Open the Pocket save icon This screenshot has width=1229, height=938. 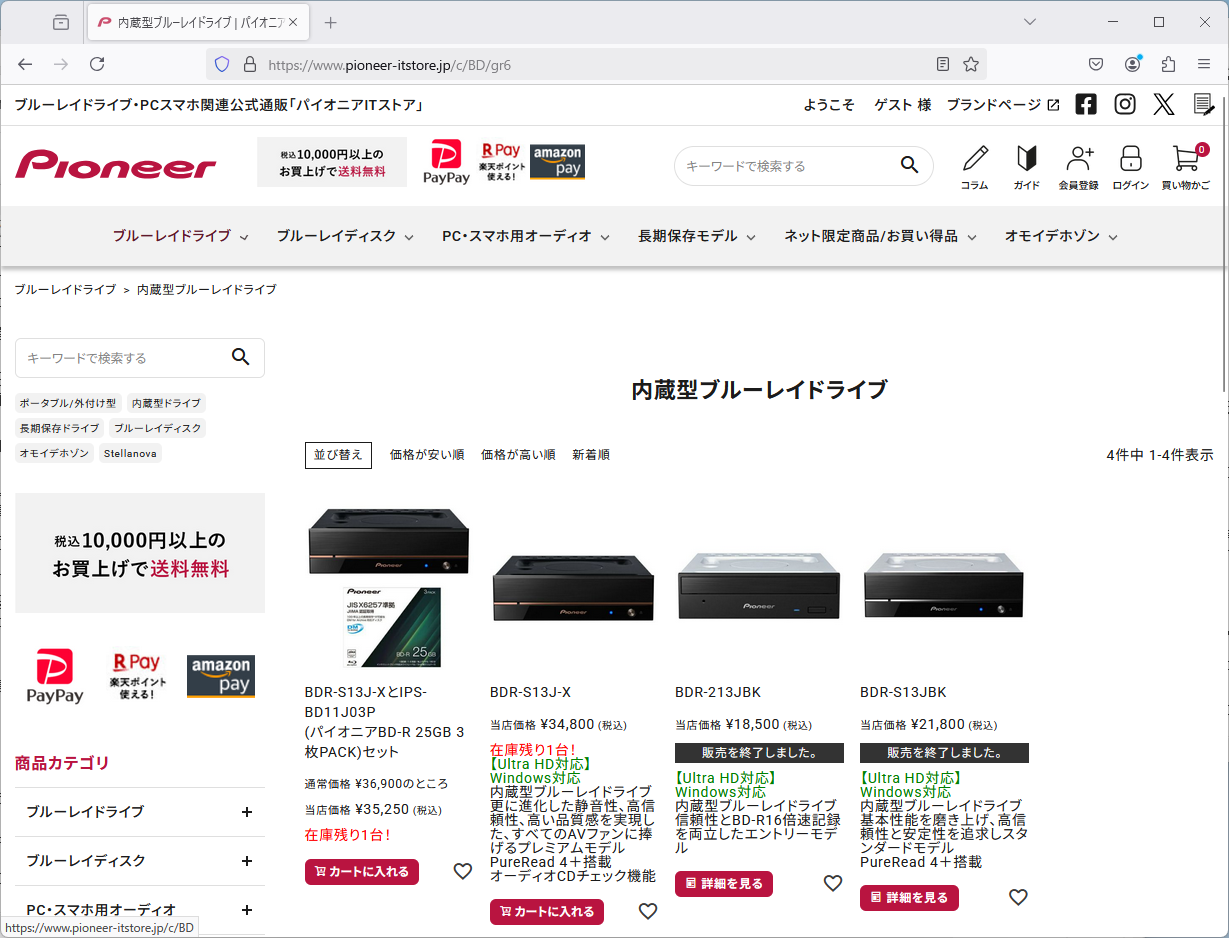[x=1096, y=64]
